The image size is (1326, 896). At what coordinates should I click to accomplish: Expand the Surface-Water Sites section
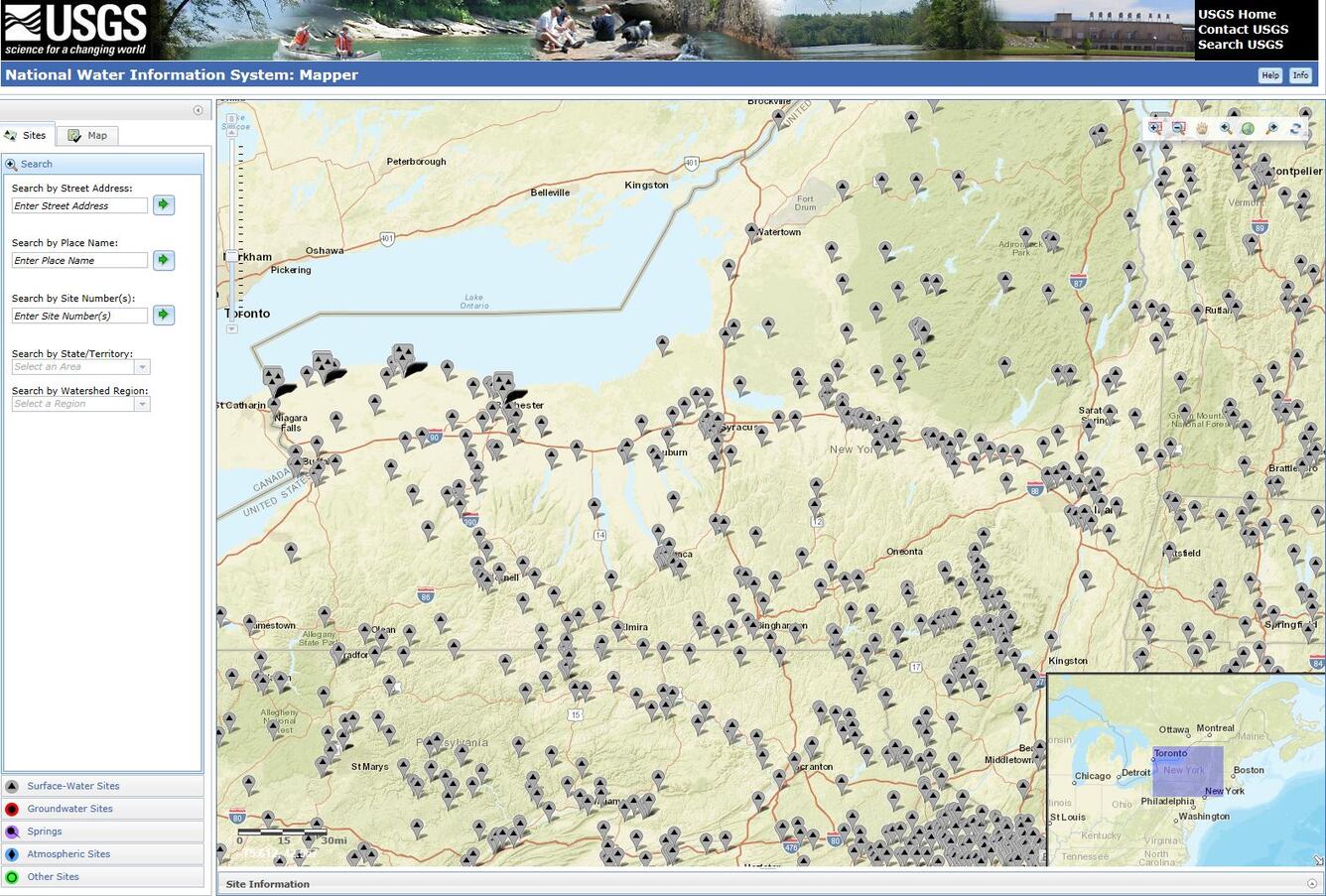click(x=103, y=786)
